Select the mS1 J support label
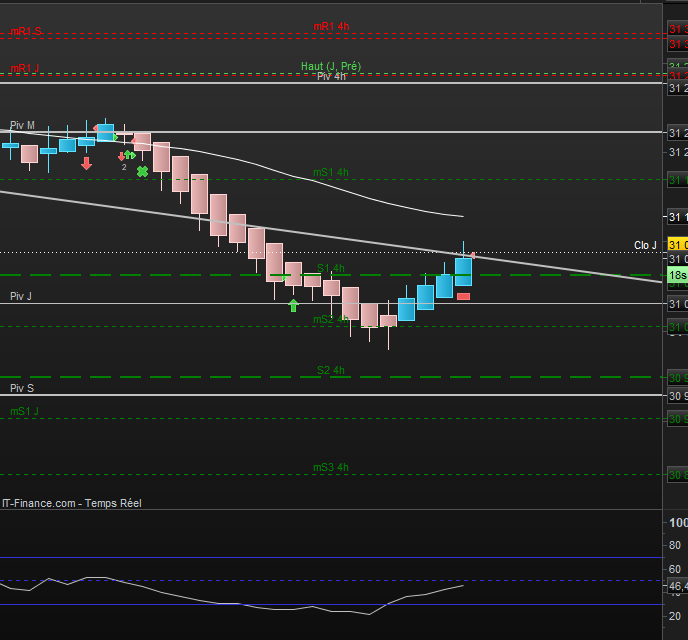Screen dimensions: 688x640 (x=25, y=411)
